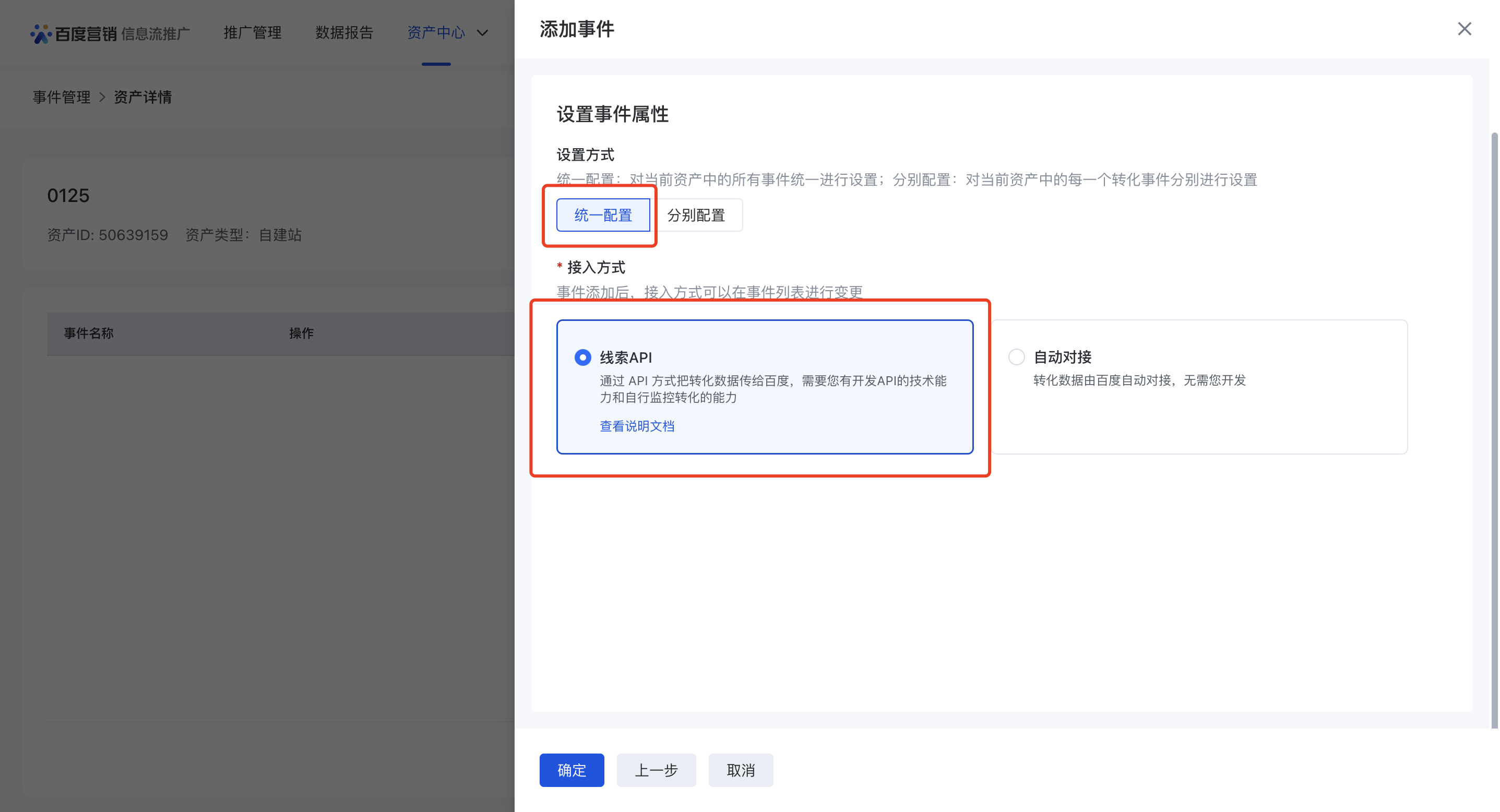Click the 接入方式 field label
This screenshot has height=812, width=1500.
pos(596,267)
